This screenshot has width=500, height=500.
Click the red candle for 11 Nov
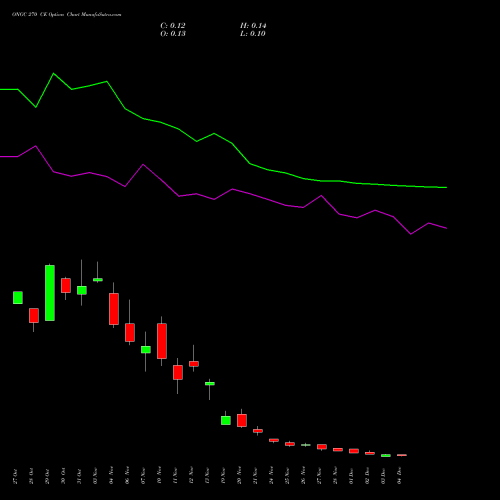point(178,372)
